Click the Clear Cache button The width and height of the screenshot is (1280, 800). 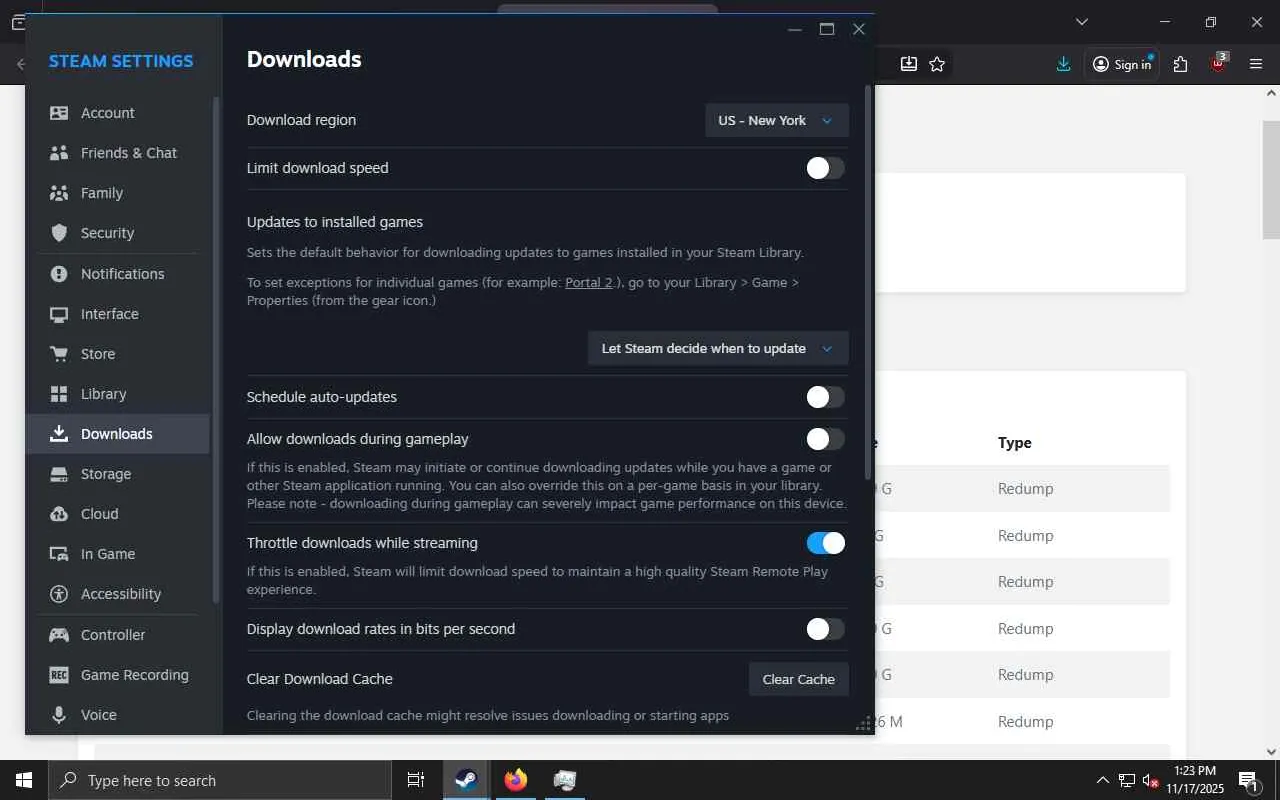(799, 679)
